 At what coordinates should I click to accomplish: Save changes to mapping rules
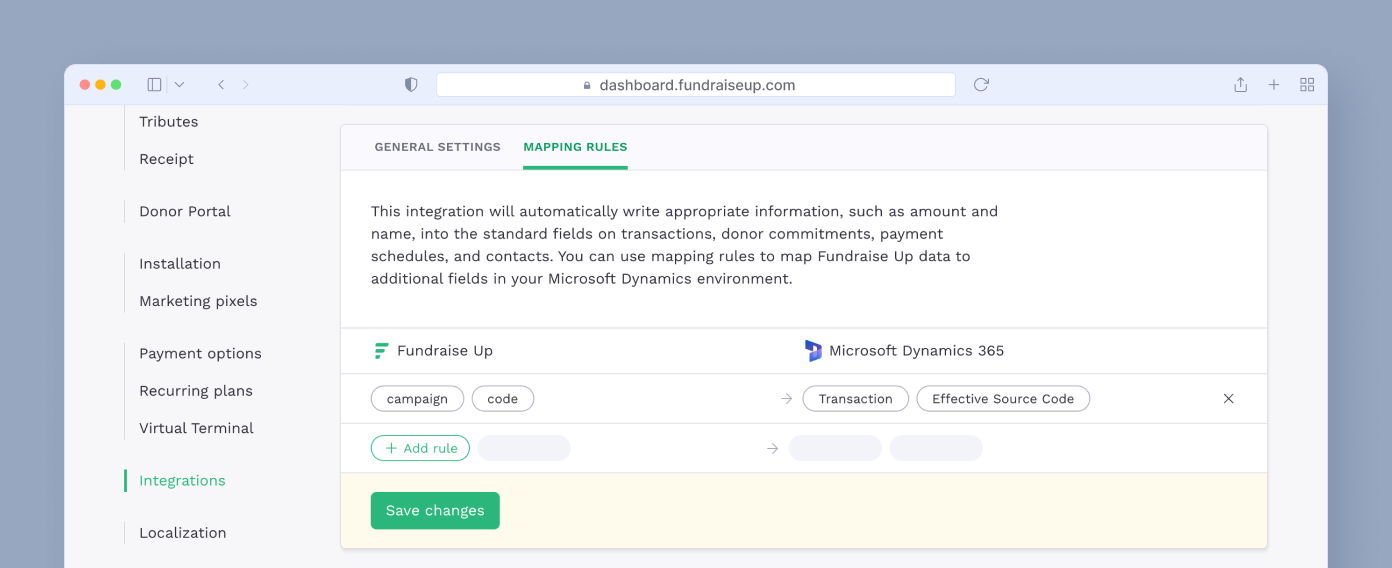(435, 511)
